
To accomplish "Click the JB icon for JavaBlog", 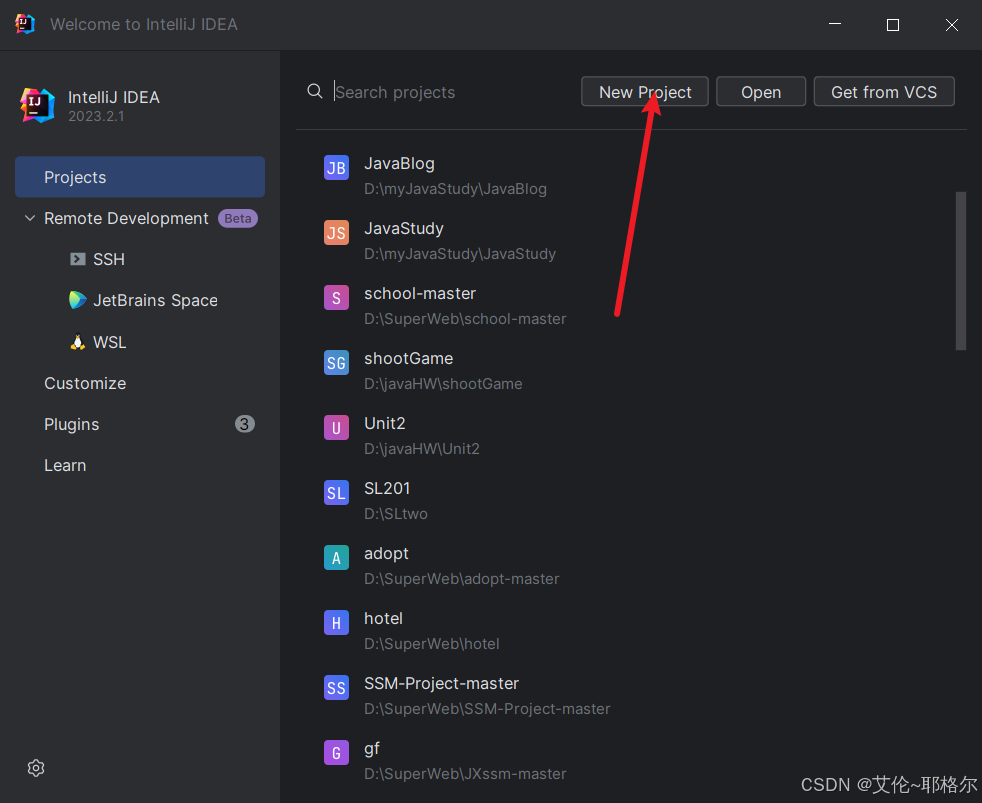I will tap(336, 168).
